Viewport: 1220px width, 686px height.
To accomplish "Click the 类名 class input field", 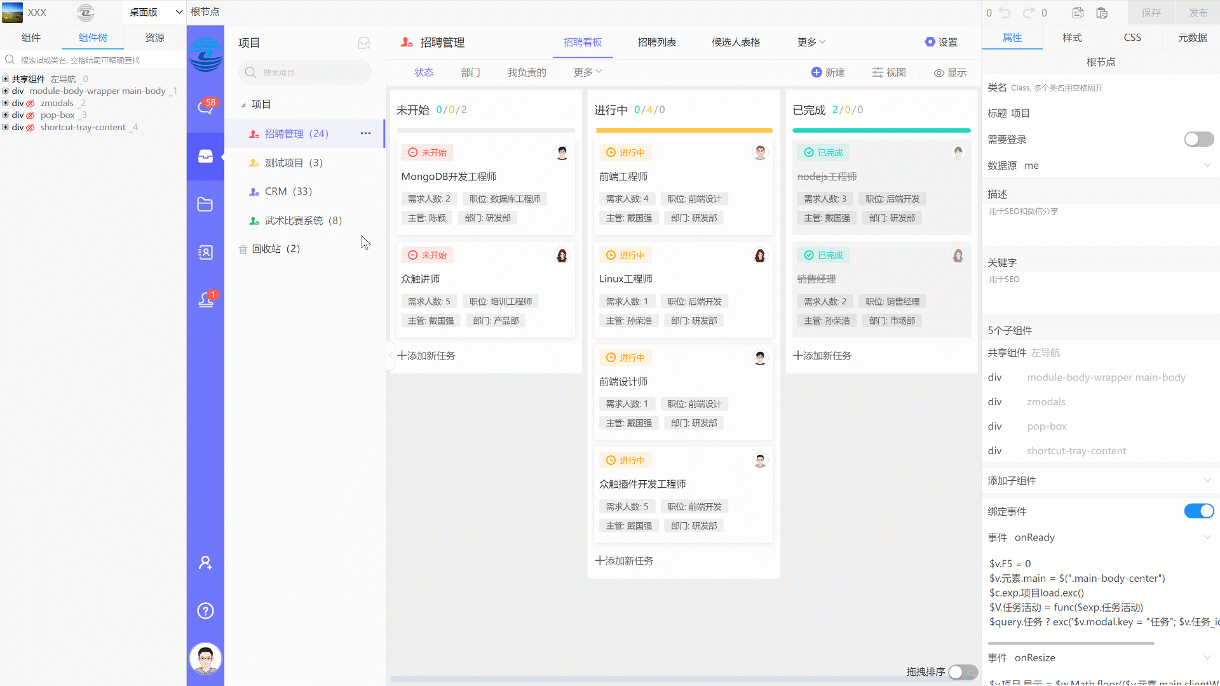I will pyautogui.click(x=1113, y=88).
